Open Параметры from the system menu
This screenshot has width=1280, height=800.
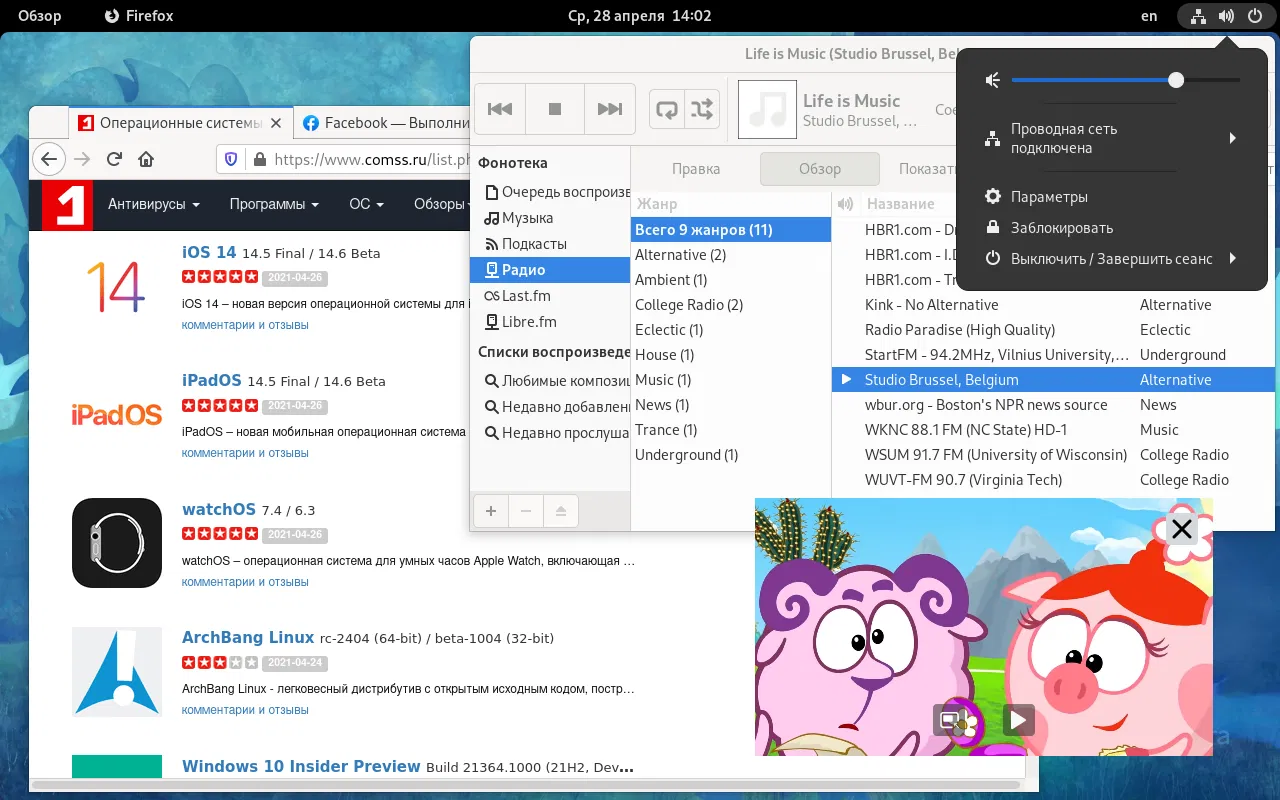[x=1112, y=197]
